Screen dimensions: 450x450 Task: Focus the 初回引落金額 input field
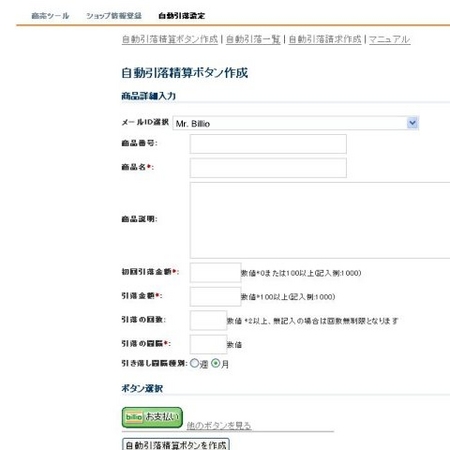[x=215, y=273]
